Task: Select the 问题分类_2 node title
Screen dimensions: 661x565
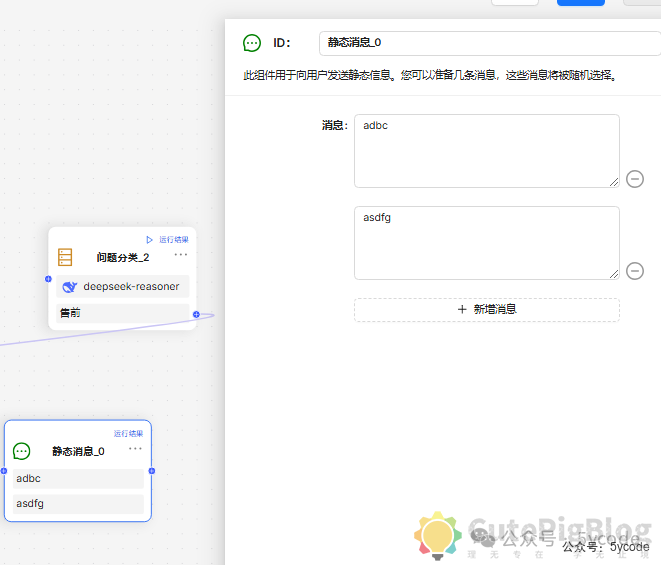Action: pos(123,257)
